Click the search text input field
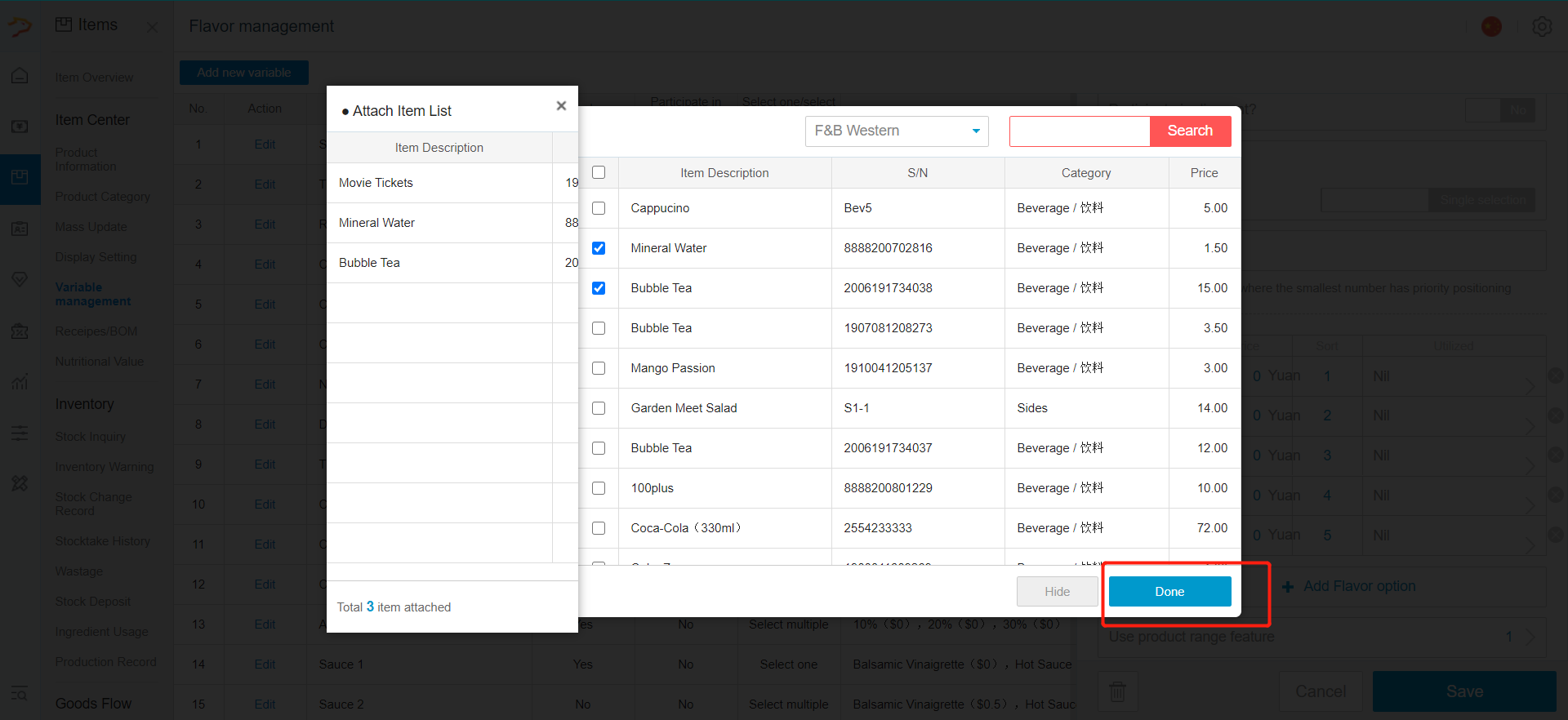 pyautogui.click(x=1080, y=131)
